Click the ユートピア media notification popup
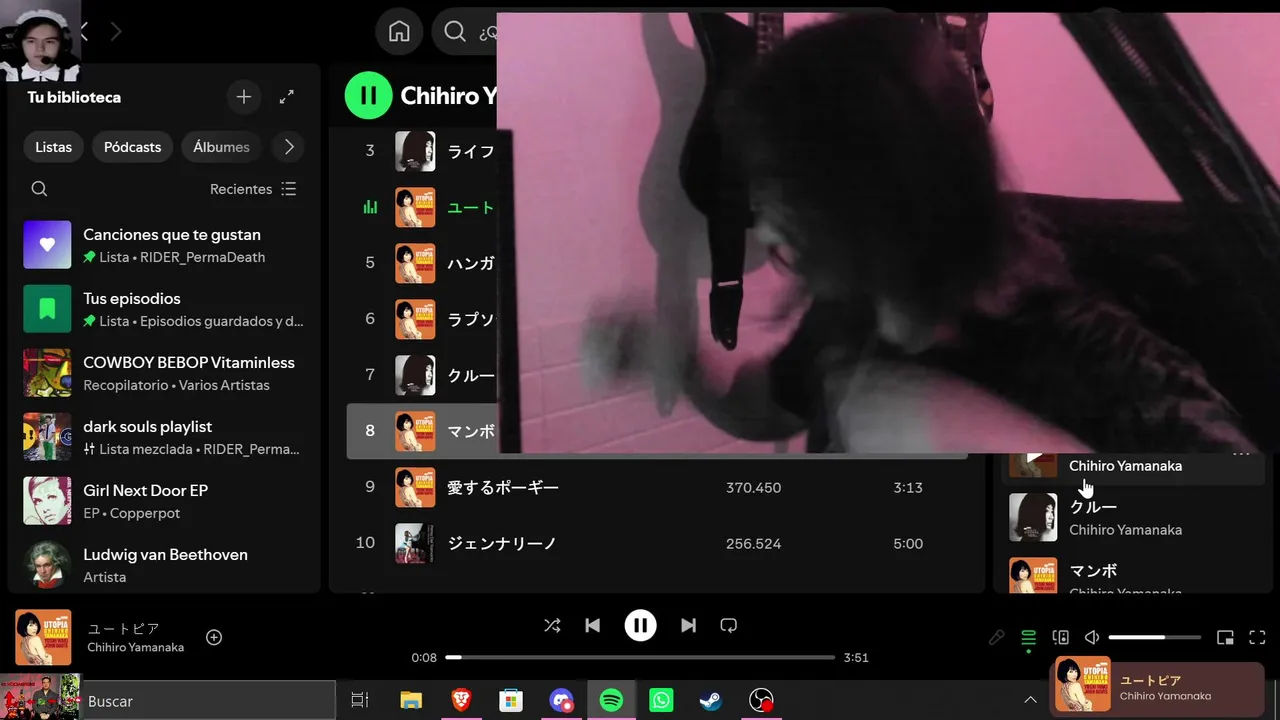1280x720 pixels. pyautogui.click(x=1158, y=686)
